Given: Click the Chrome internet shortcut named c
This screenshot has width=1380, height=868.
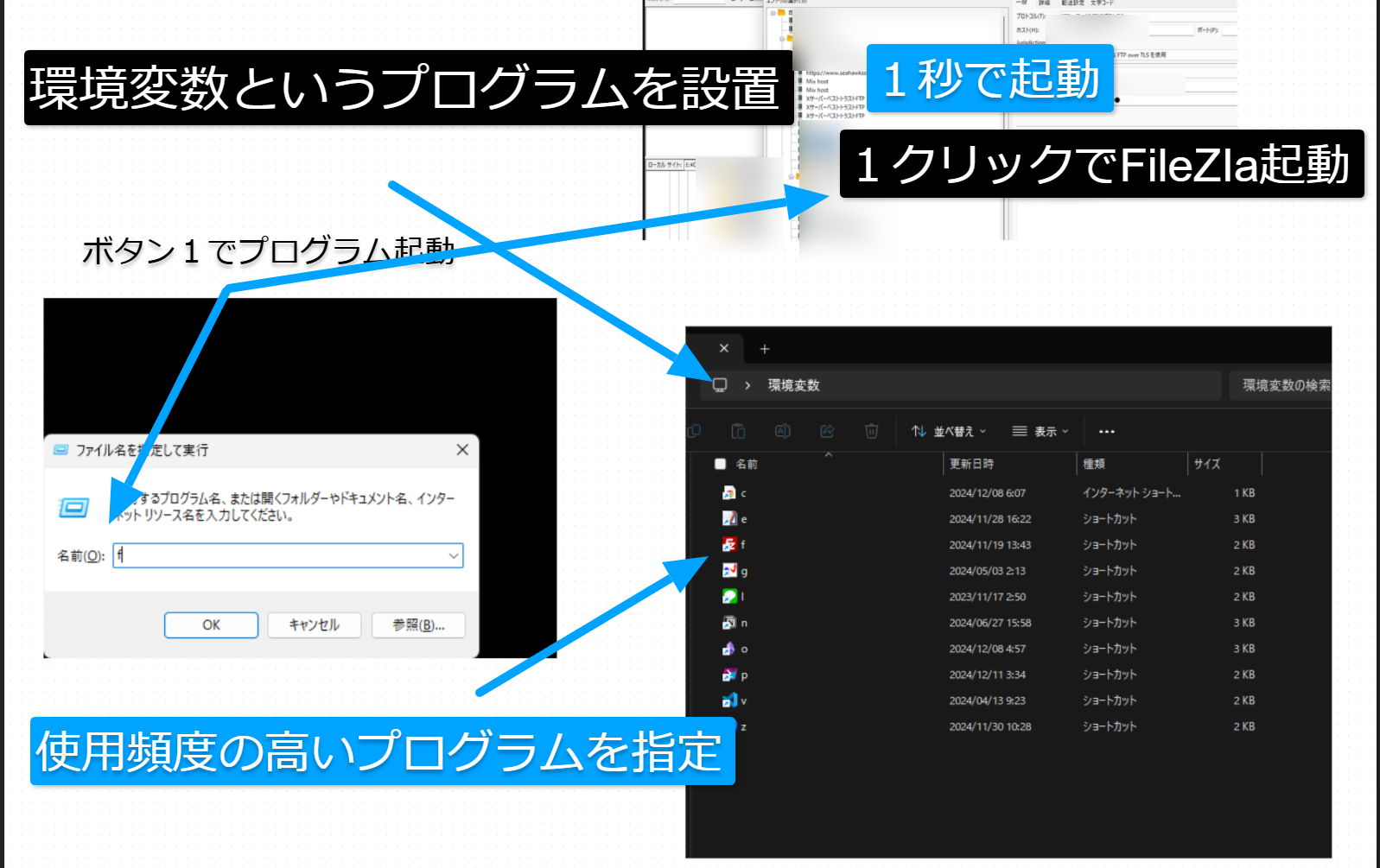Looking at the screenshot, I should [729, 493].
